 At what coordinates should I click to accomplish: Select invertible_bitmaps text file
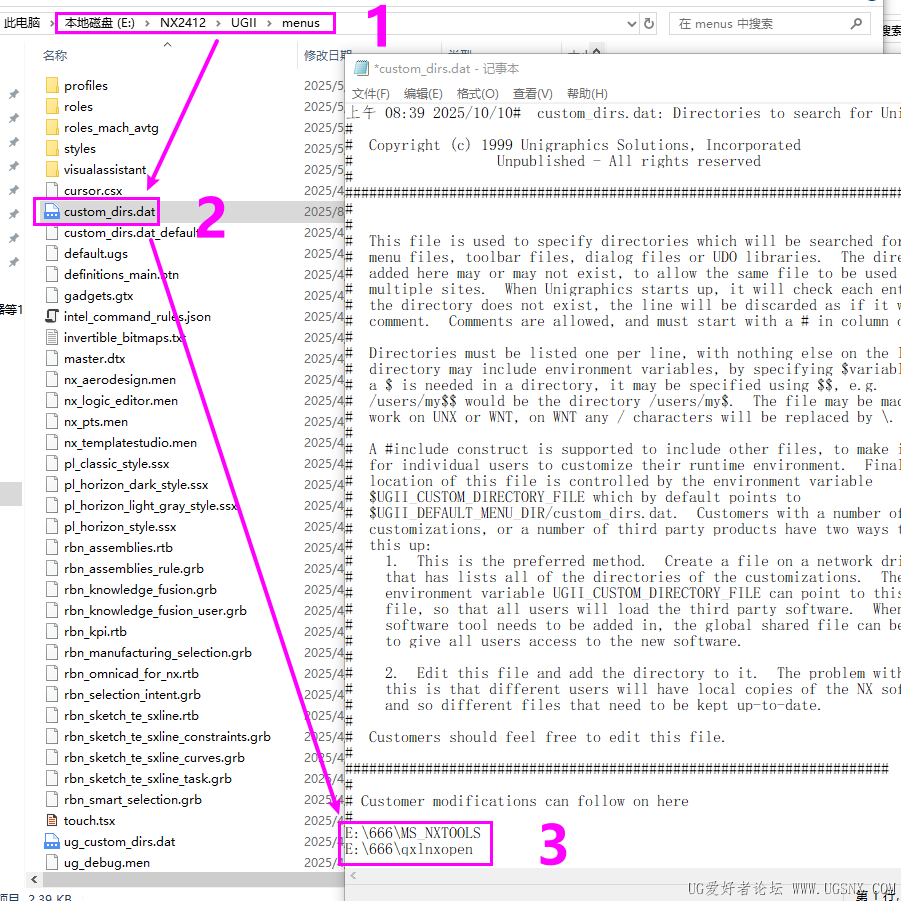(x=124, y=338)
